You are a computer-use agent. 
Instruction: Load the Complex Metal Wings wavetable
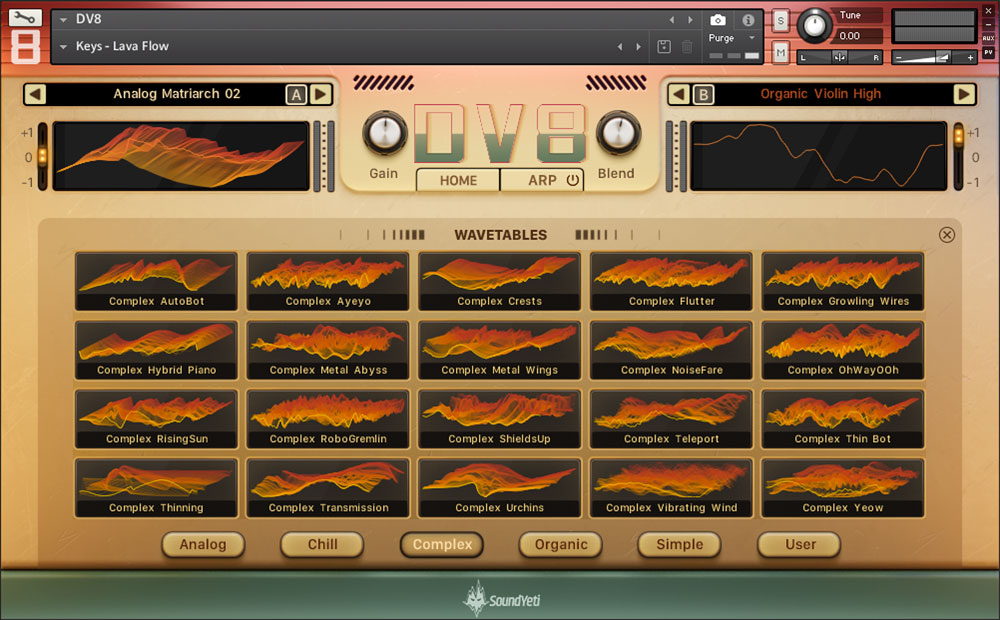point(499,350)
